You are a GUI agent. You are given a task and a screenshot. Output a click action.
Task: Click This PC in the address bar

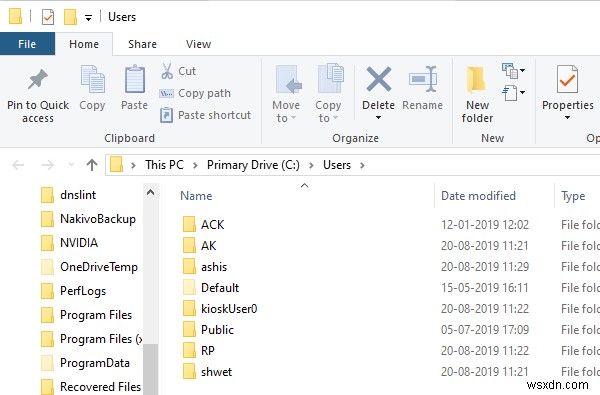(x=165, y=165)
